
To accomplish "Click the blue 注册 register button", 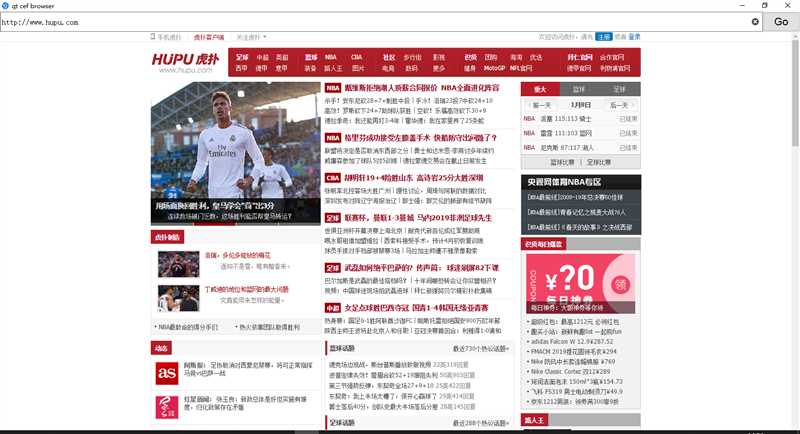I will pos(604,37).
